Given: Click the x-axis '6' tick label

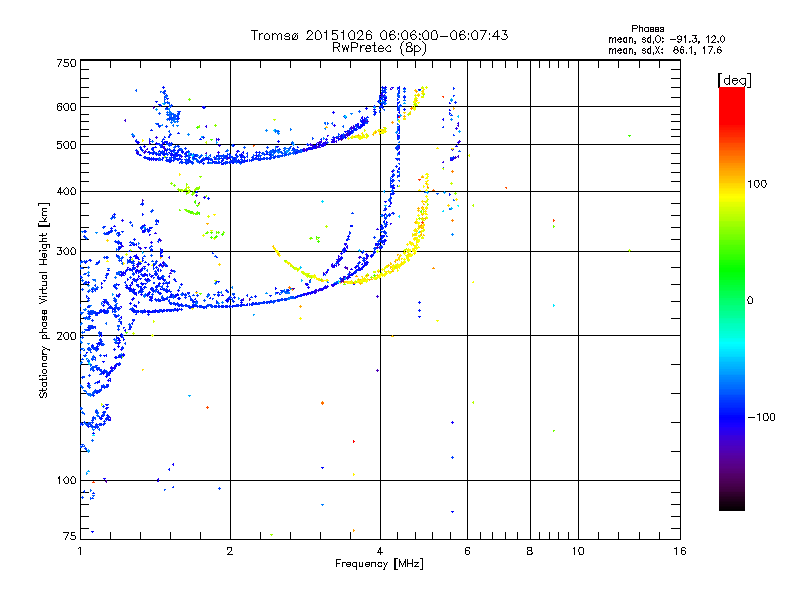Looking at the screenshot, I should pos(467,552).
